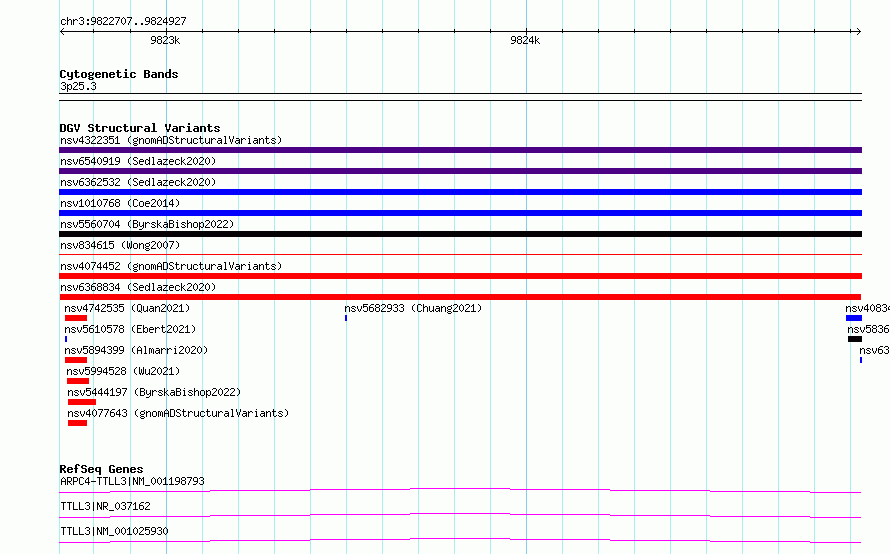Click the cut-off nsv5836 label at right
The width and height of the screenshot is (890, 554).
point(868,329)
